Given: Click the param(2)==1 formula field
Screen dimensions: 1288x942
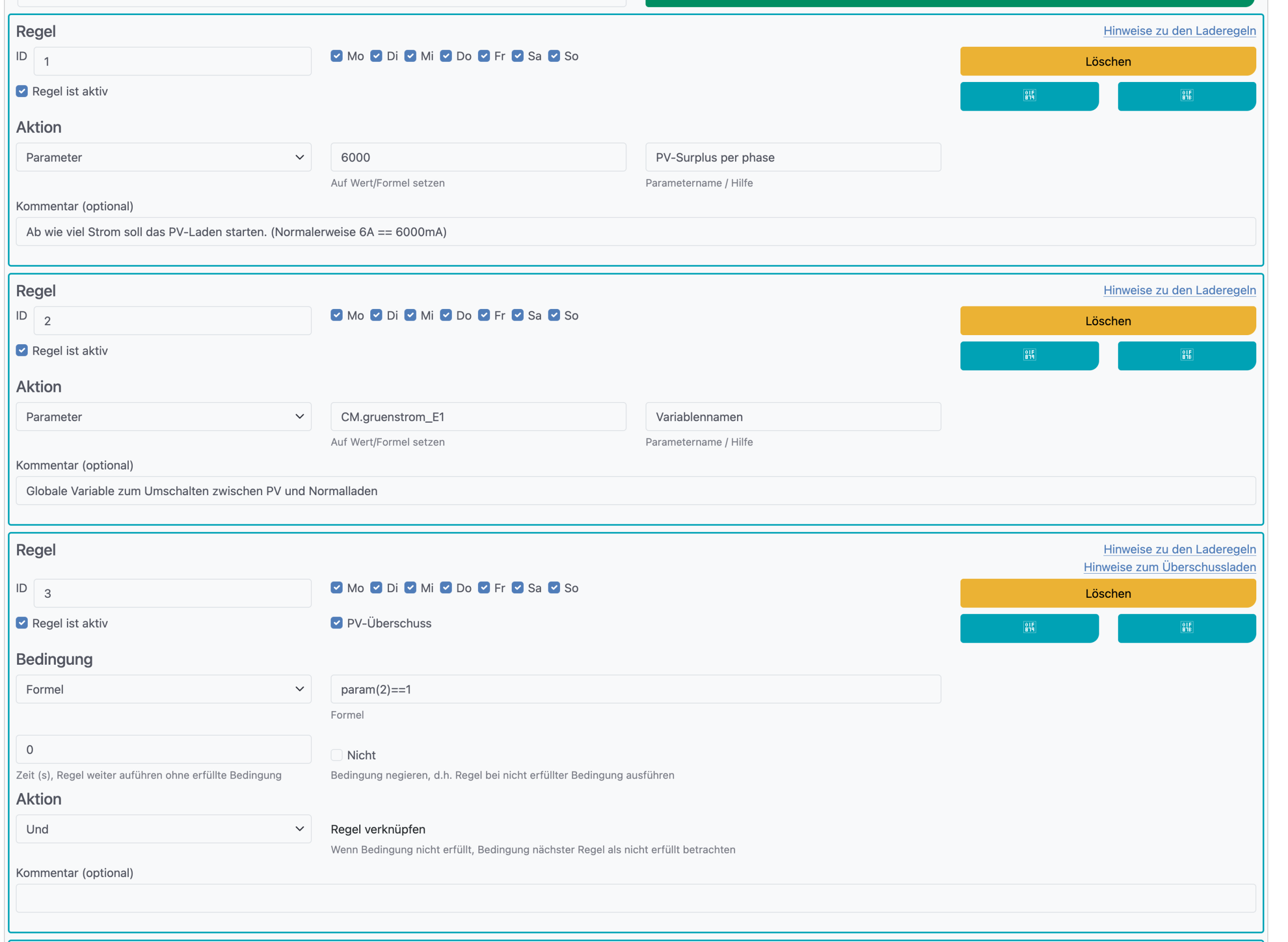Looking at the screenshot, I should click(x=635, y=689).
